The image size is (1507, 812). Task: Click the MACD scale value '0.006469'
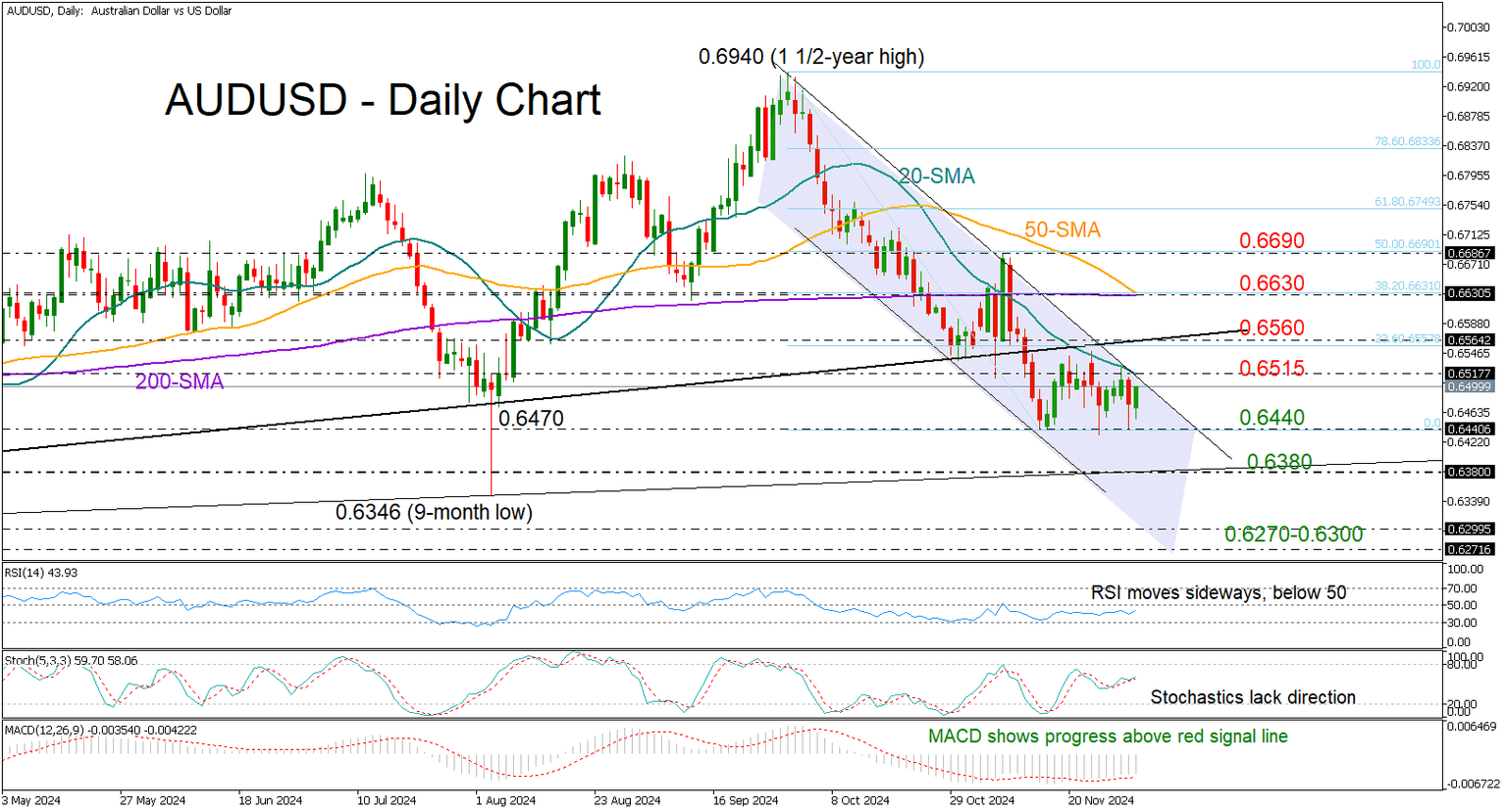pyautogui.click(x=1472, y=727)
